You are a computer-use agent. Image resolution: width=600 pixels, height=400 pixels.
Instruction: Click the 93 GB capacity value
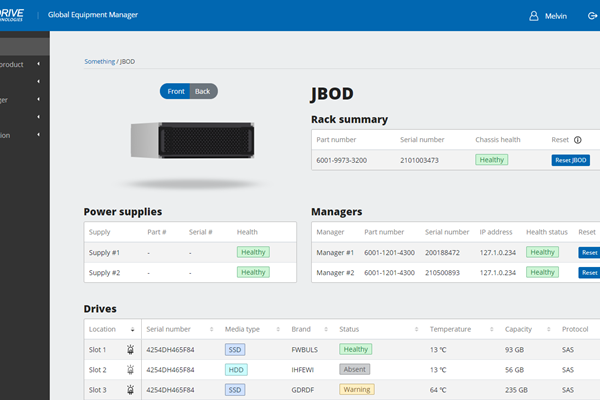pyautogui.click(x=514, y=350)
